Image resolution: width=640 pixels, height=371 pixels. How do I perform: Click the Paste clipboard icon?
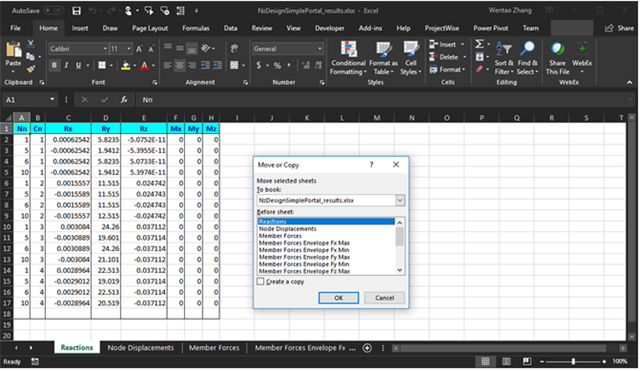[13, 50]
